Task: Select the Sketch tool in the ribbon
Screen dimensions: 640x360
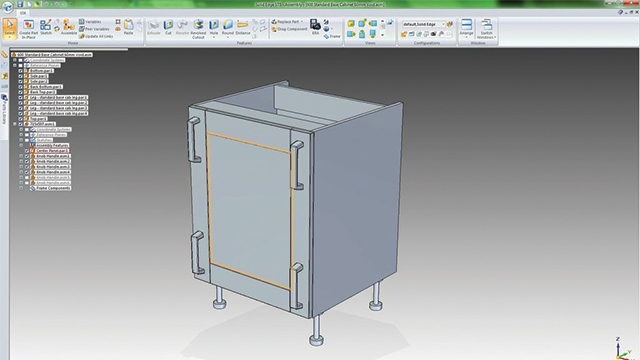Action: [x=46, y=28]
